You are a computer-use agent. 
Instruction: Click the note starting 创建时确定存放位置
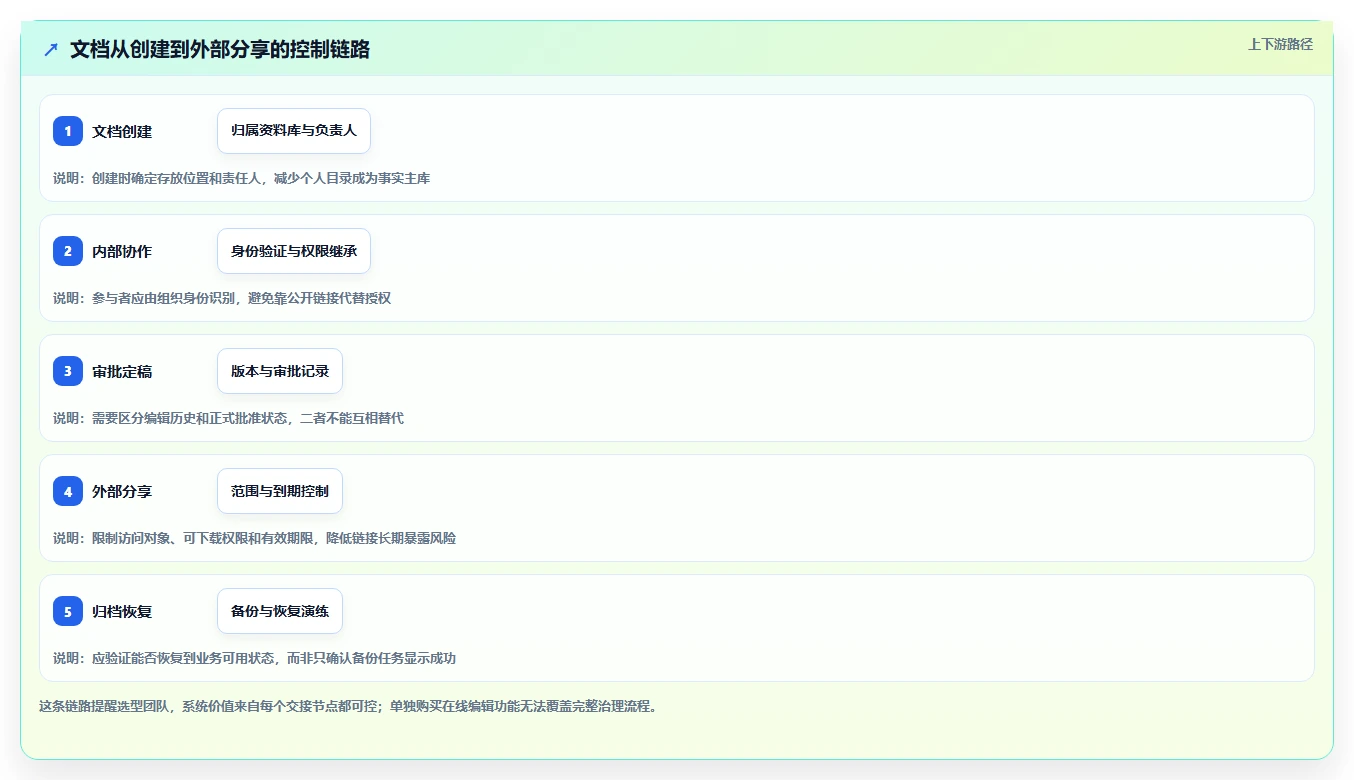[242, 178]
